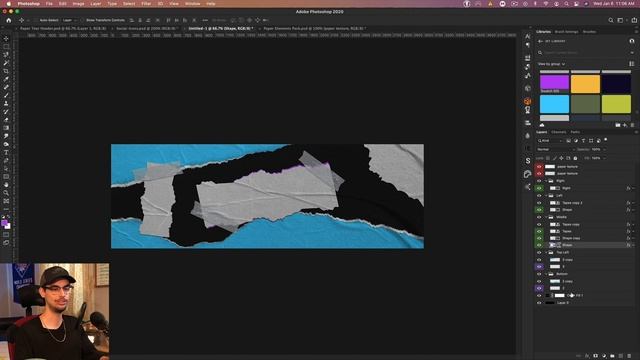Select the Layer 0 layer row
Image resolution: width=640 pixels, height=360 pixels.
584,303
